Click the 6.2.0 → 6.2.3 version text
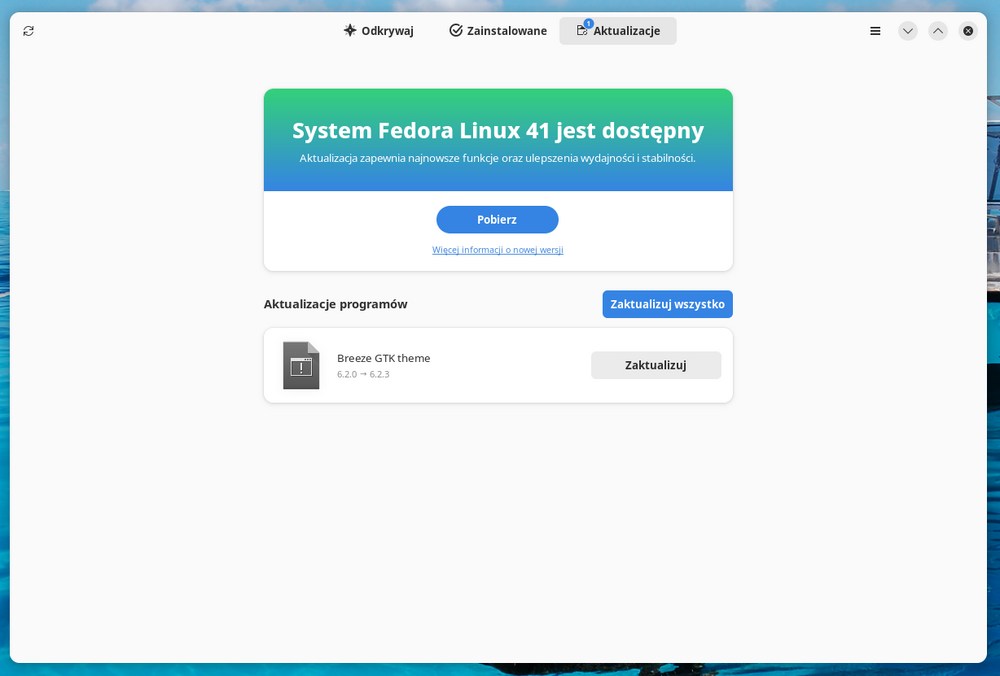1000x676 pixels. coord(363,374)
